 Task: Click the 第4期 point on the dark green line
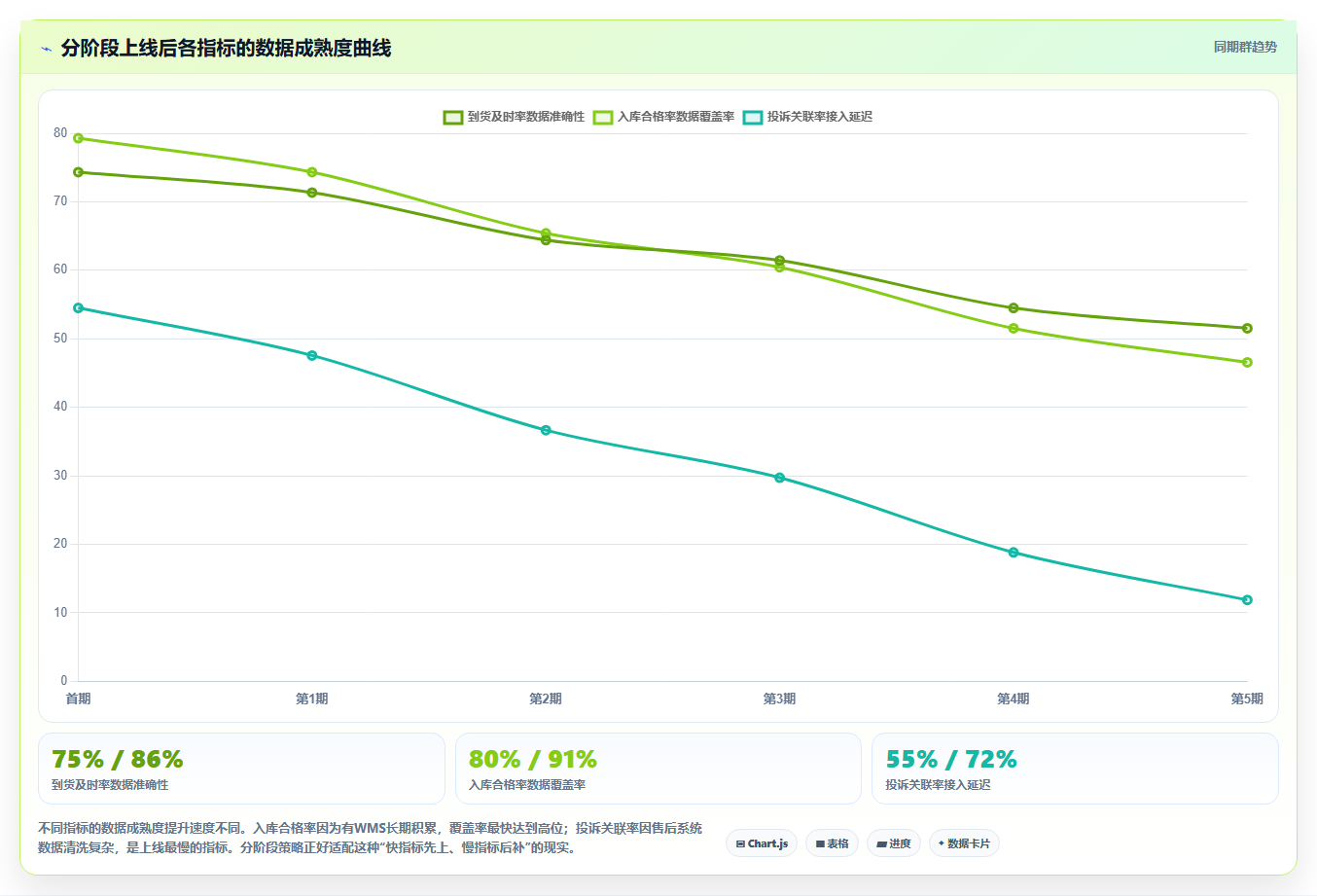[1014, 307]
